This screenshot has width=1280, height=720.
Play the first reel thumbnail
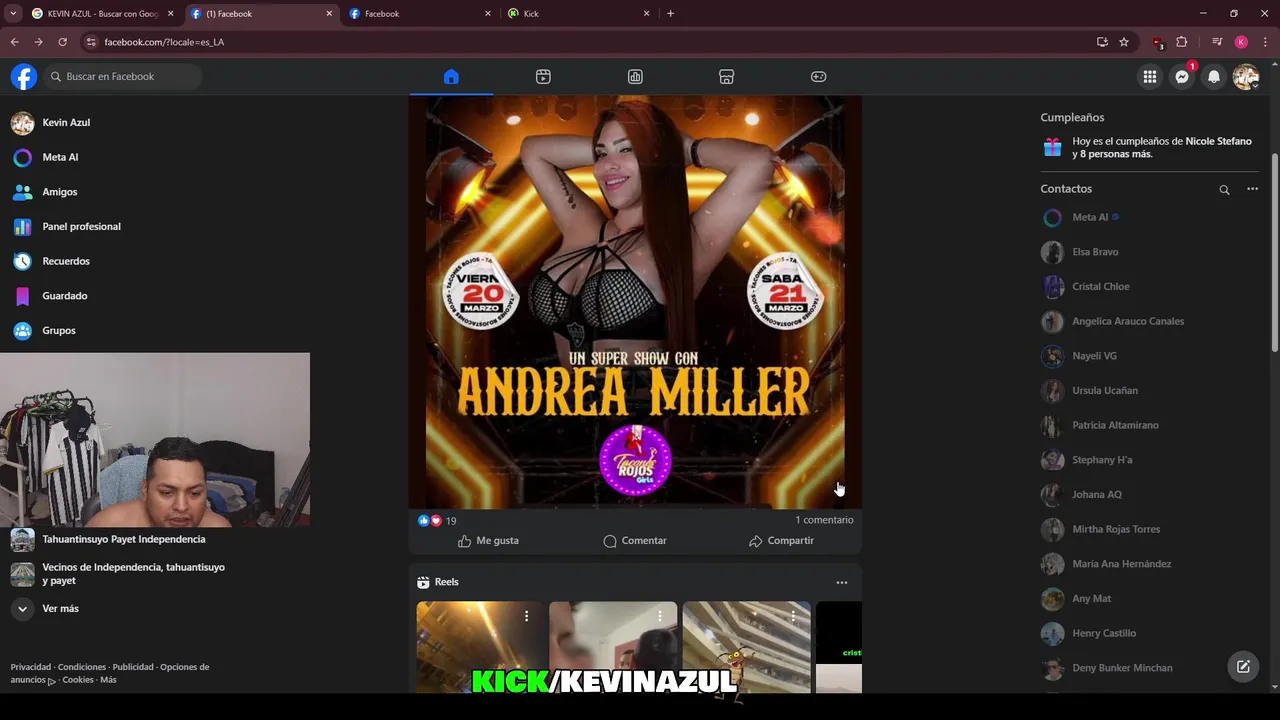480,647
